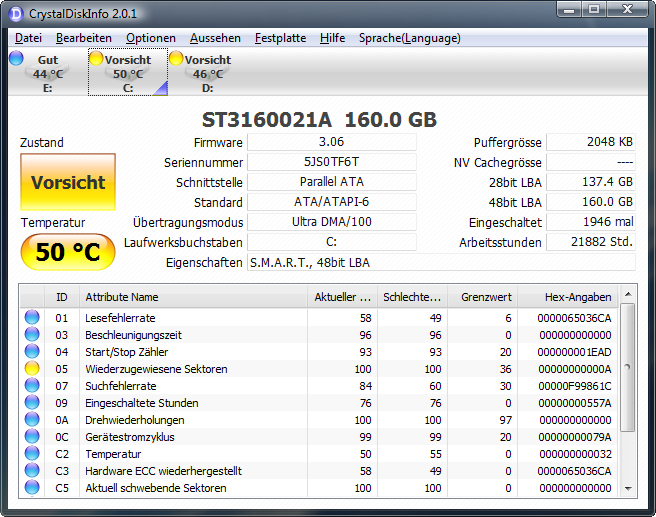Click the yellow status orb for drive C:
This screenshot has width=656, height=517.
pos(96,58)
